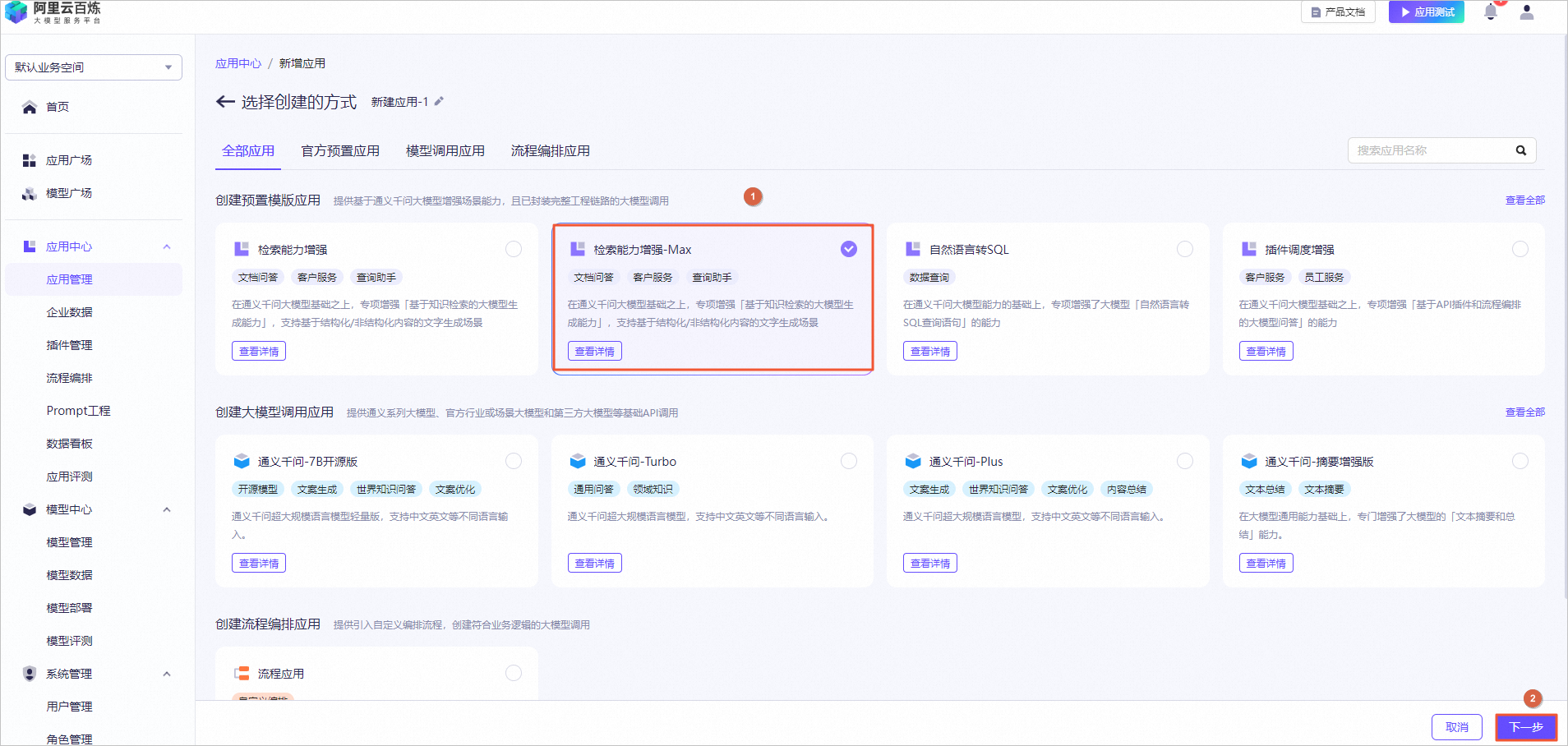Open the notification bell
This screenshot has height=746, width=1568.
pyautogui.click(x=1491, y=12)
